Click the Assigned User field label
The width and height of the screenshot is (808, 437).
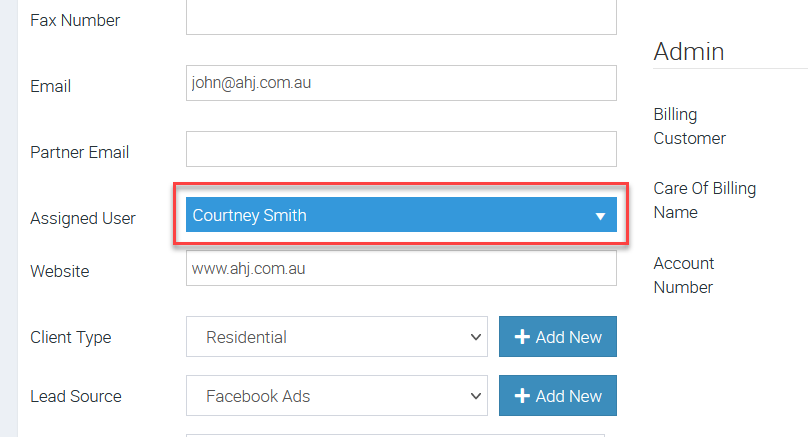tap(82, 218)
